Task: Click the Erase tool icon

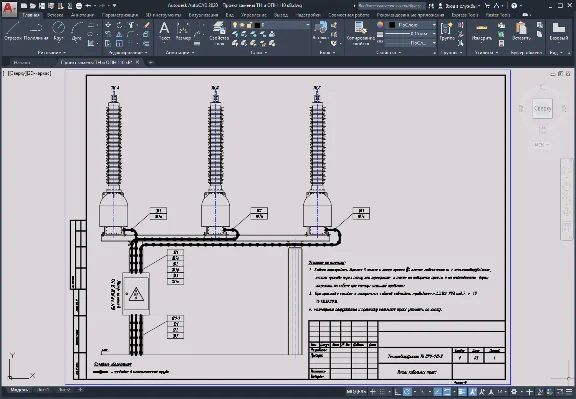Action: [x=147, y=25]
